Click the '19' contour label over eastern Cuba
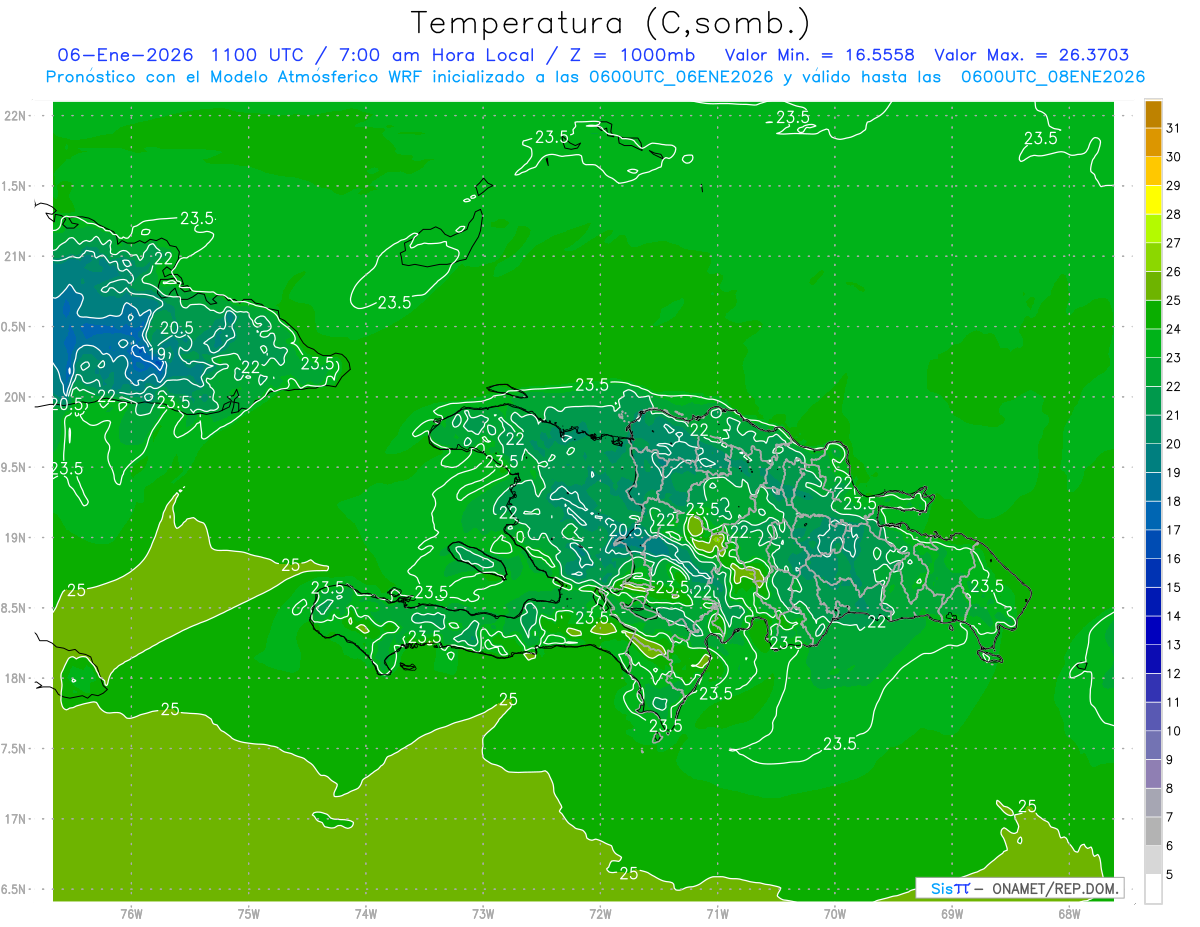This screenshot has height=927, width=1200. pyautogui.click(x=158, y=354)
